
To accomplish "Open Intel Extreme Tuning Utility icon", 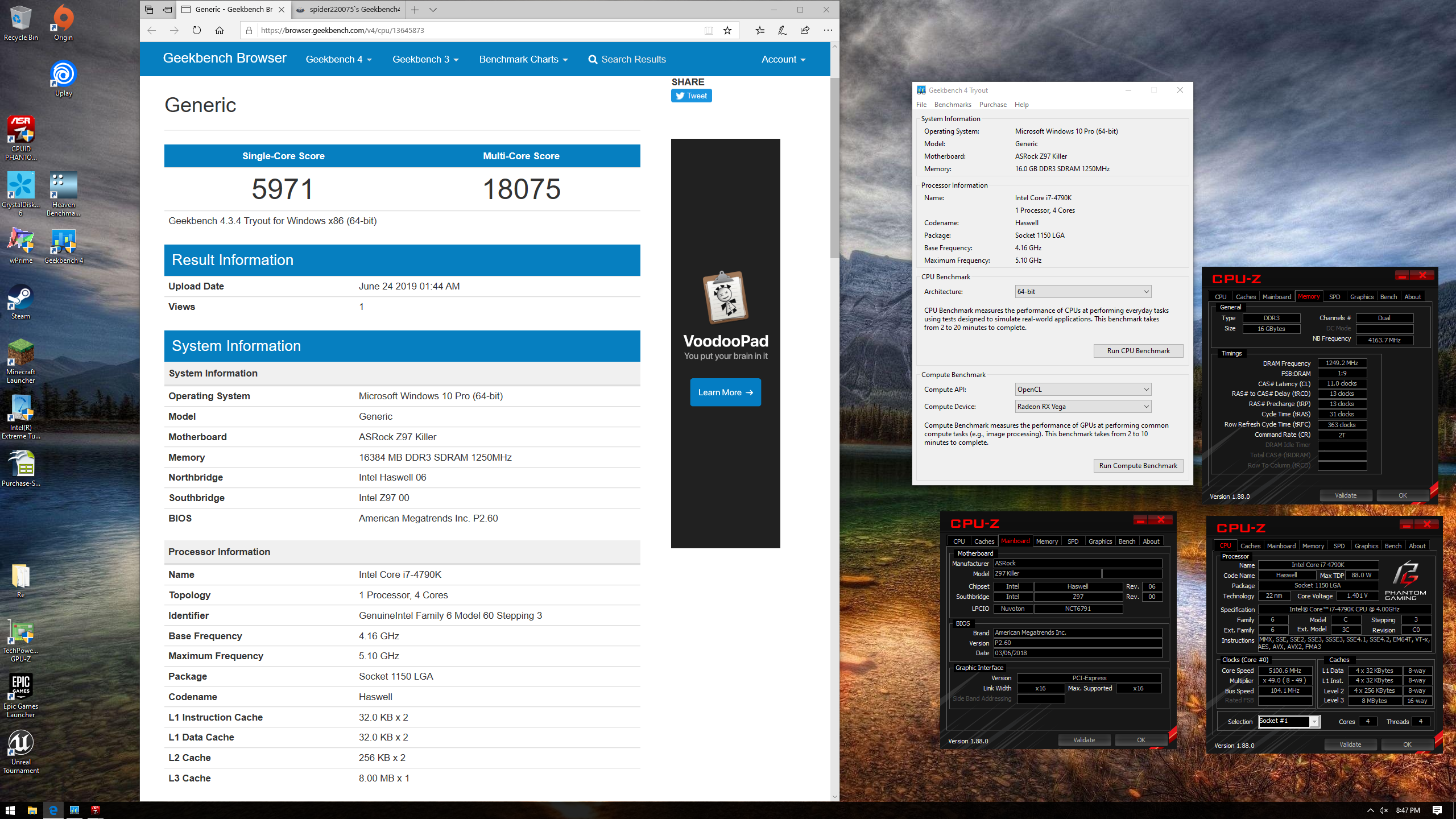I will point(21,417).
